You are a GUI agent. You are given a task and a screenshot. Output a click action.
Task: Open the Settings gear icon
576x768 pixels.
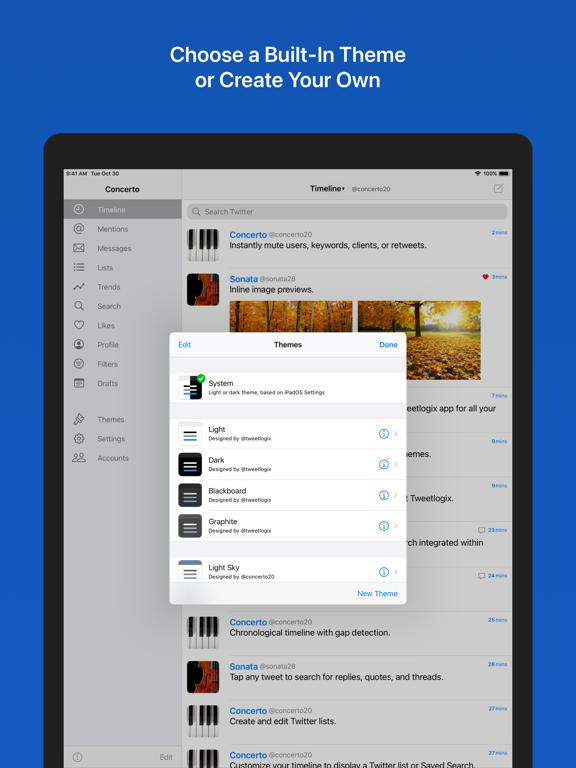[x=79, y=438]
